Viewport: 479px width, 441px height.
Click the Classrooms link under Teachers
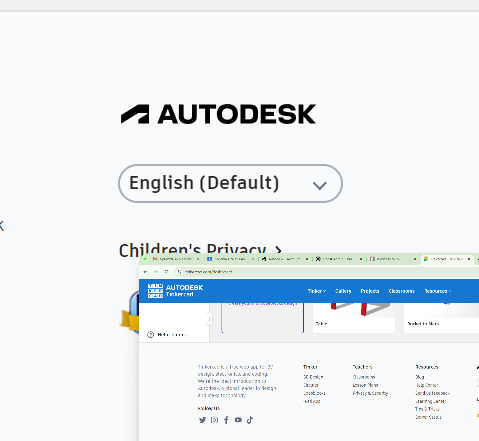pos(364,377)
